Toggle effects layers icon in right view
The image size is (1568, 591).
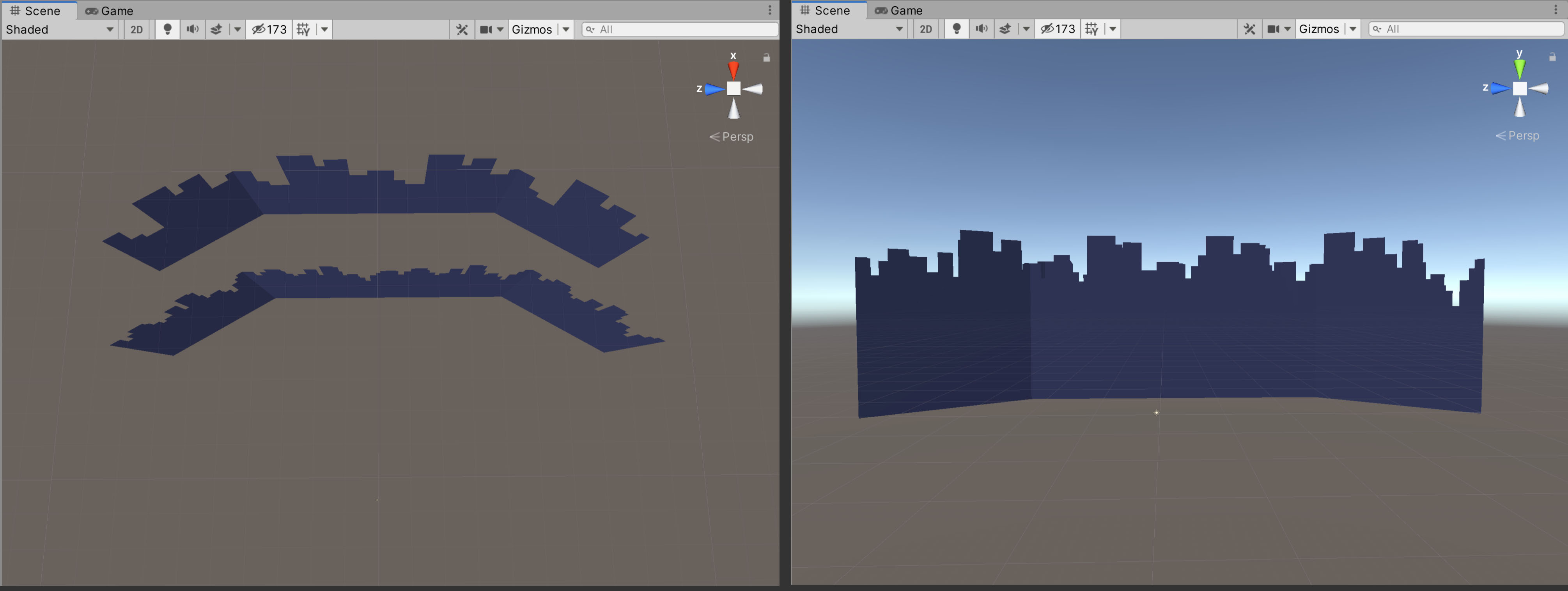click(x=1006, y=29)
